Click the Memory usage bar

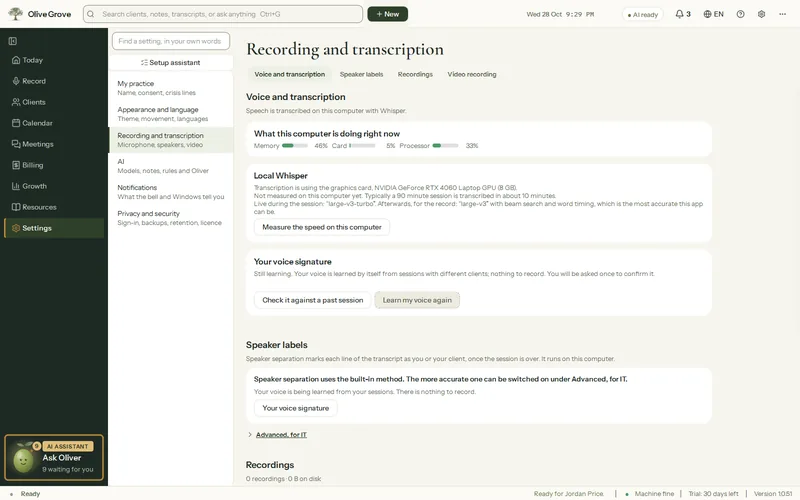pyautogui.click(x=295, y=146)
